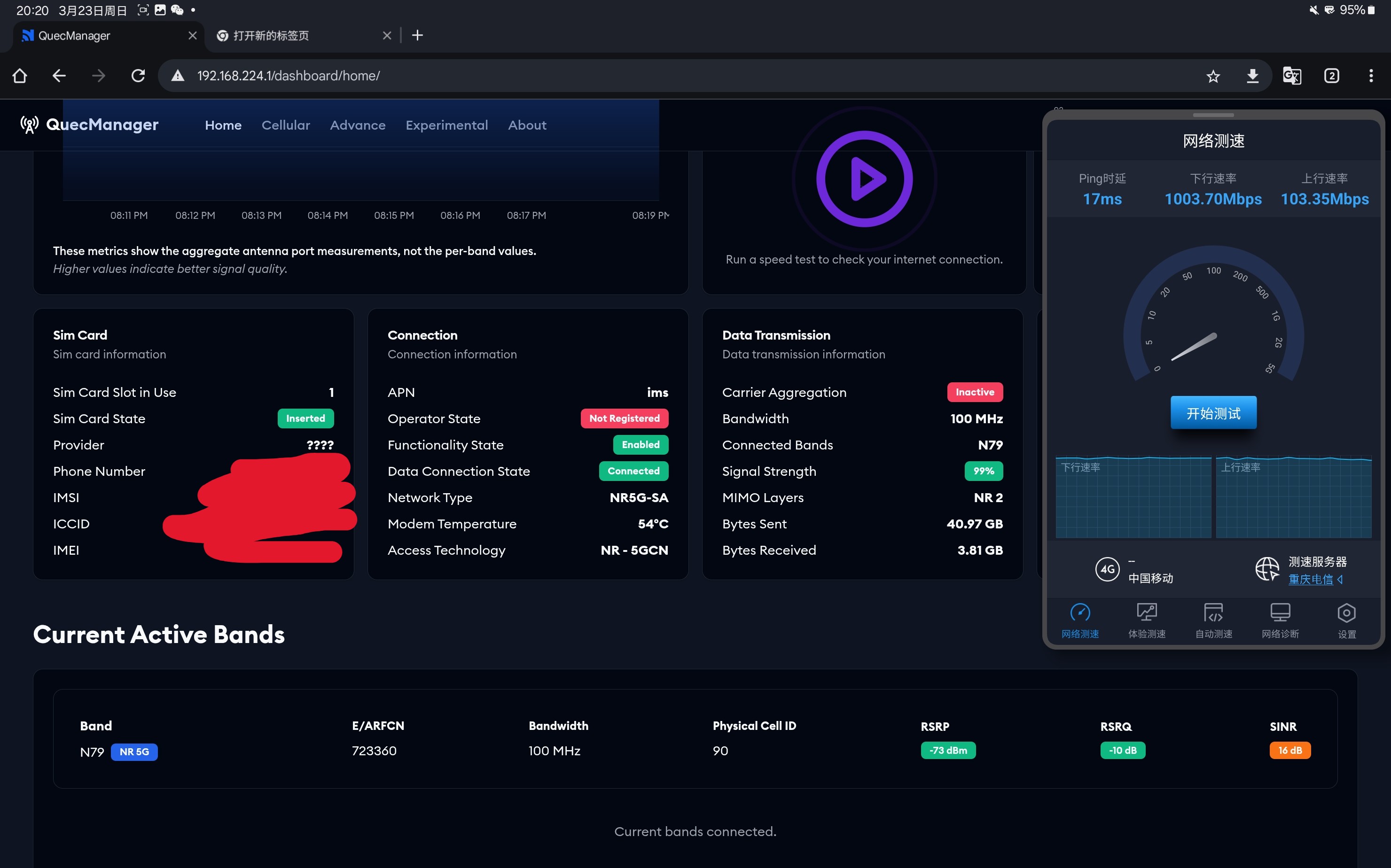1391x868 pixels.
Task: Click the -10 dB RSRQ badge
Action: click(x=1122, y=750)
